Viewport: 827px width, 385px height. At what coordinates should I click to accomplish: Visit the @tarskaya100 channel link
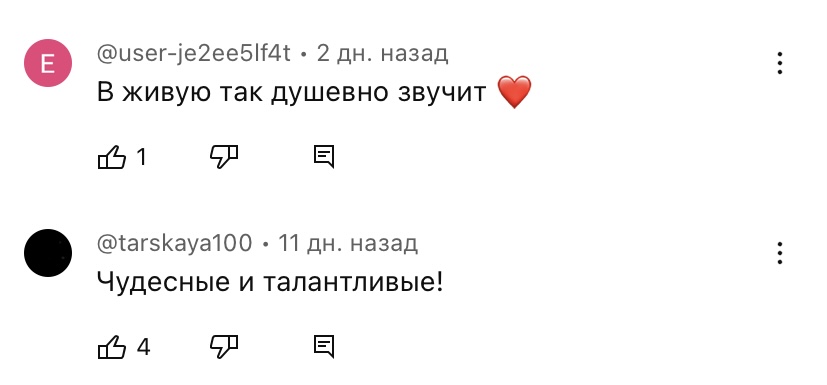pos(175,244)
